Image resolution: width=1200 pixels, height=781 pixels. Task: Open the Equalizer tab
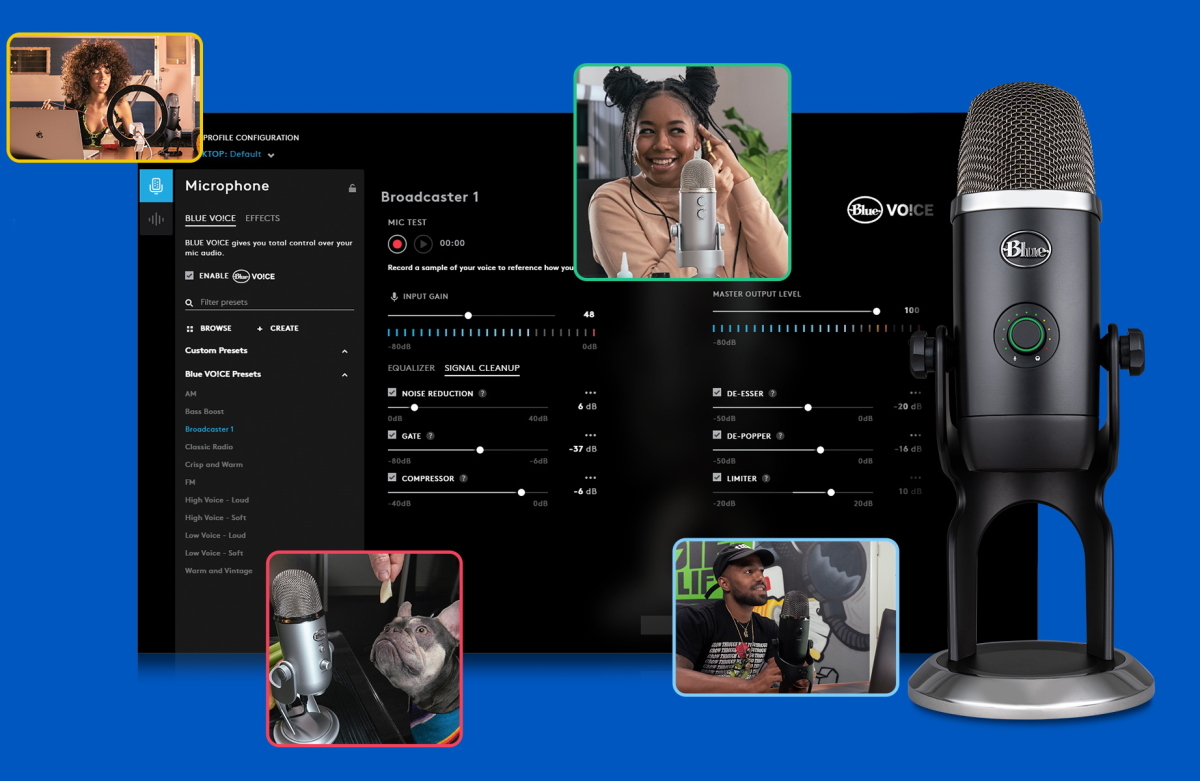pos(411,368)
